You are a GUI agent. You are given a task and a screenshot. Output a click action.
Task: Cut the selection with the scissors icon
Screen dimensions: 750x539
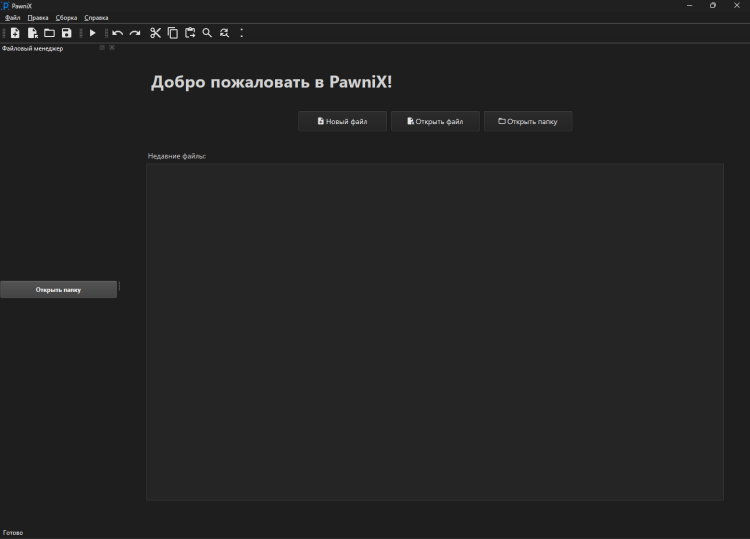155,33
